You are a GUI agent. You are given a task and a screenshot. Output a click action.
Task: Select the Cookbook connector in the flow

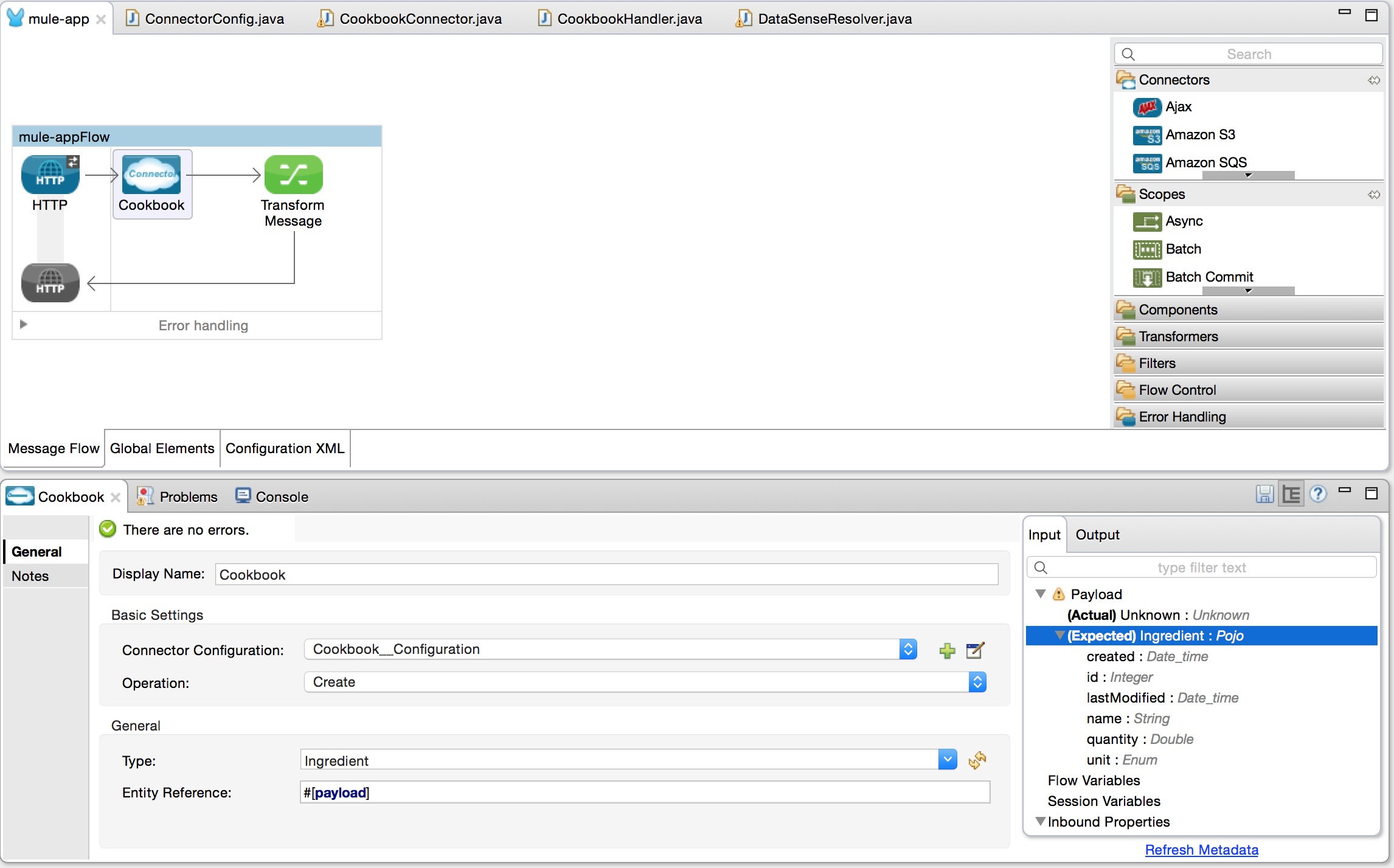151,175
